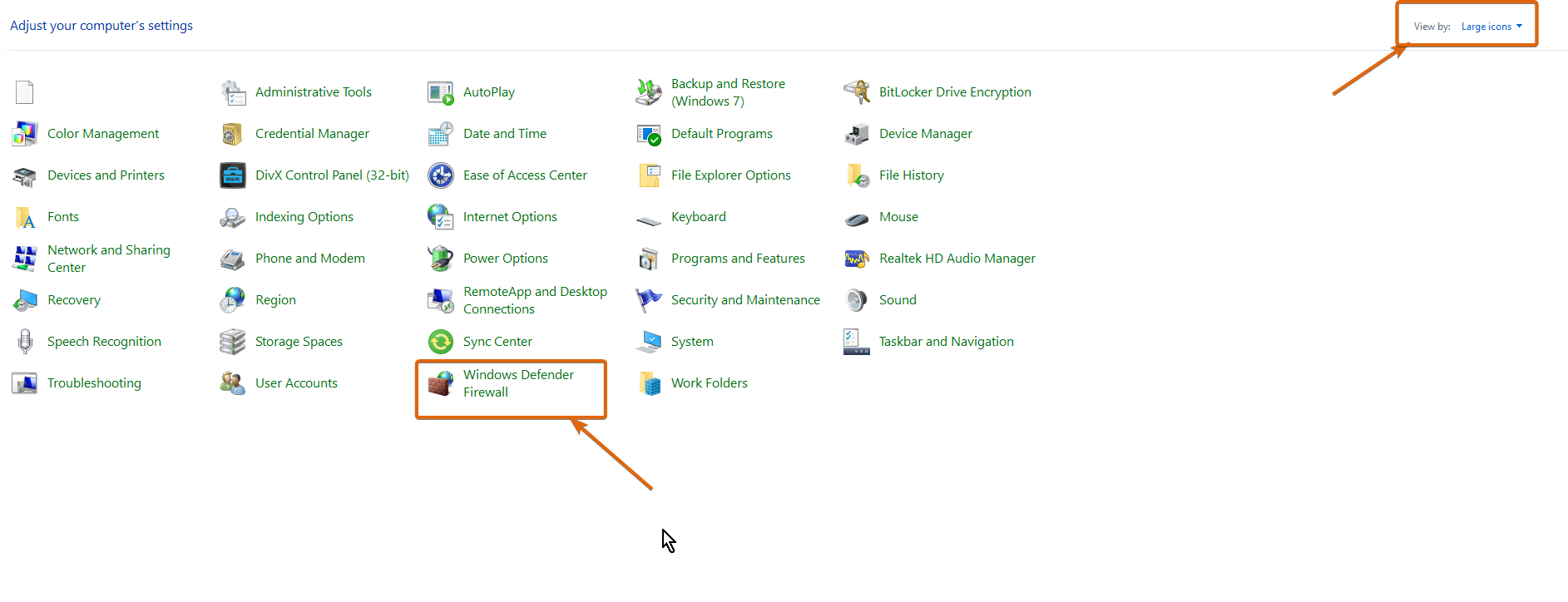
Task: Click the Region globe and clock icon
Action: 233,300
